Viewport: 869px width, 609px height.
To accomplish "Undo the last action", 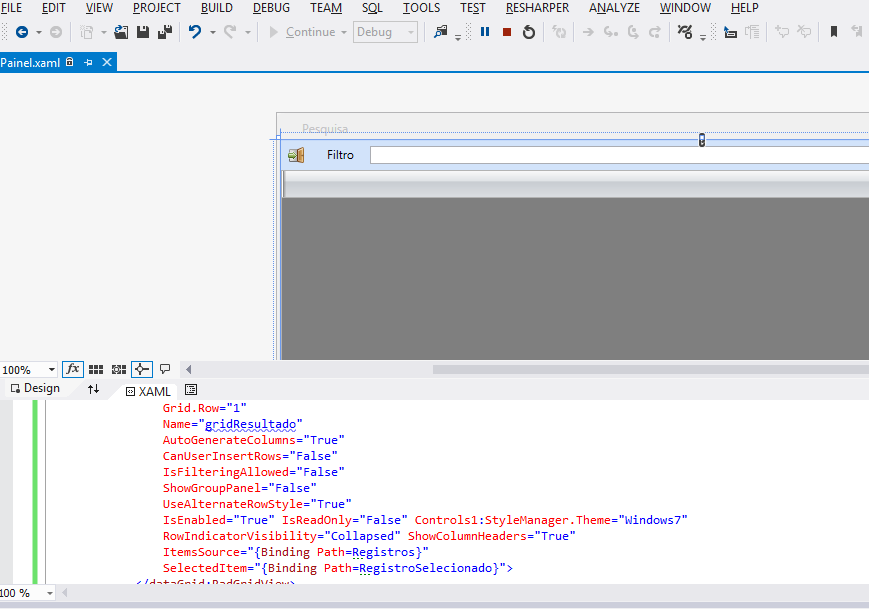I will pos(195,32).
